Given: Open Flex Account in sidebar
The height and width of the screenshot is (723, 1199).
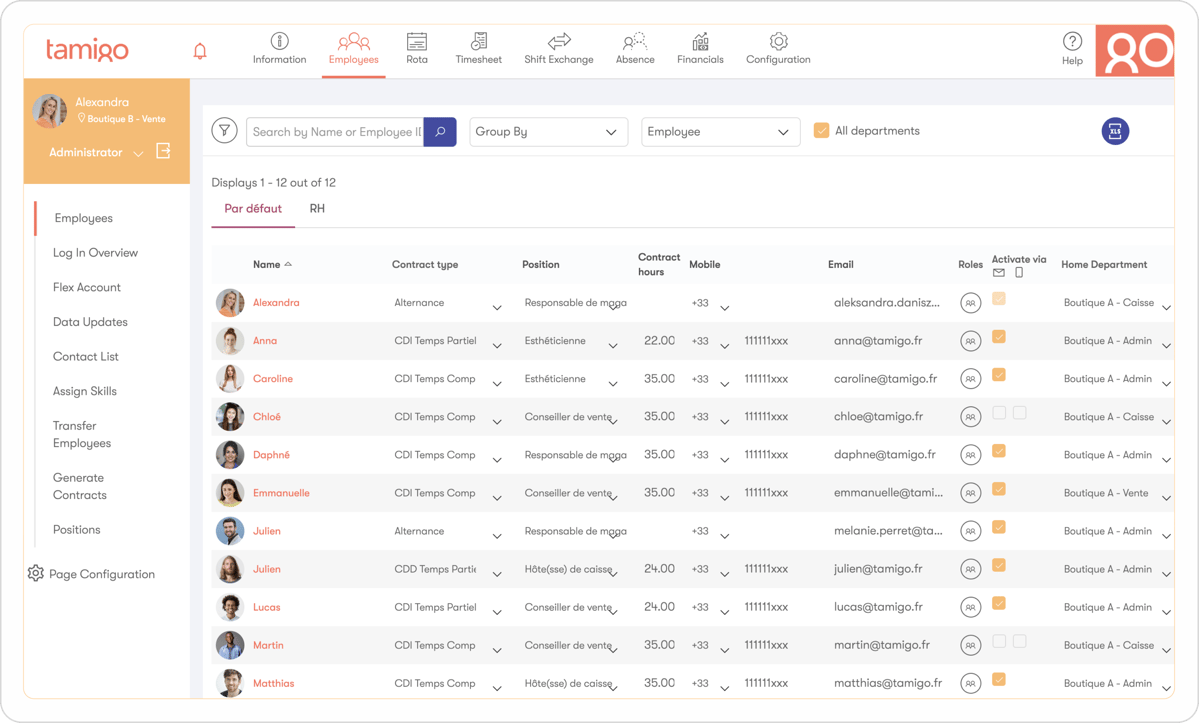Looking at the screenshot, I should click(87, 287).
